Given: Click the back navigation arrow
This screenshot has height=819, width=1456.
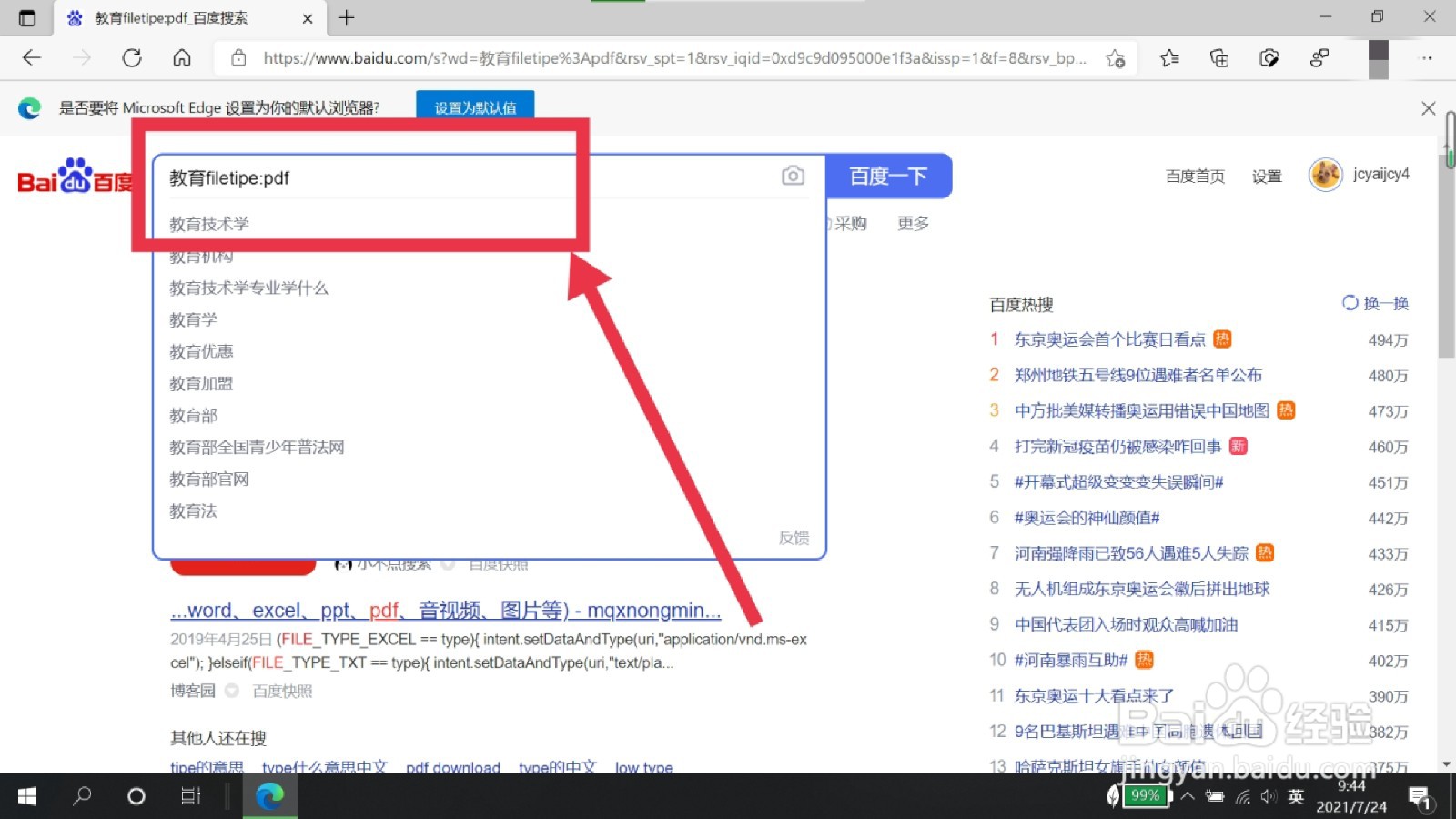Looking at the screenshot, I should pyautogui.click(x=30, y=57).
